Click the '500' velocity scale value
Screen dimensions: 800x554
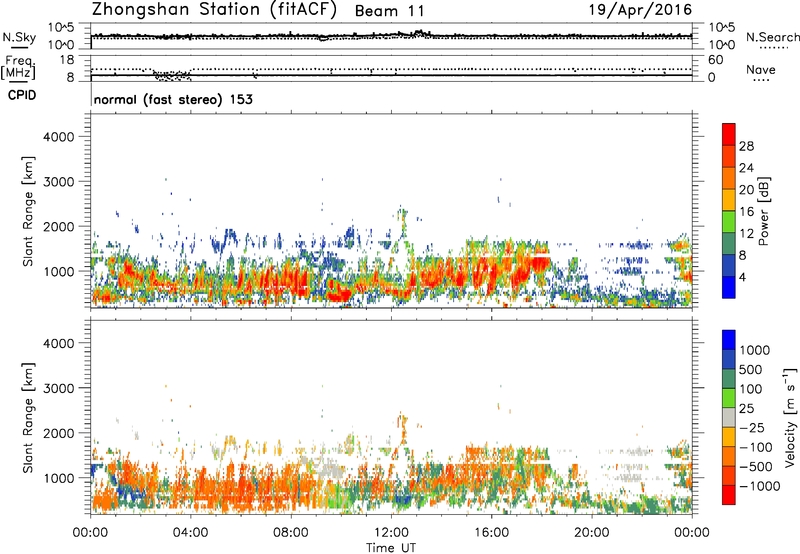(x=751, y=369)
